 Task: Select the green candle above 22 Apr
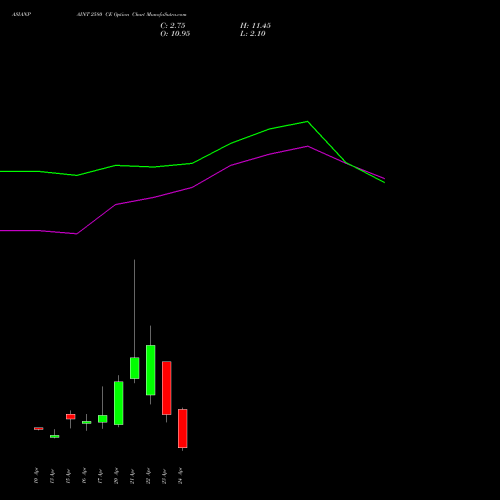click(151, 370)
